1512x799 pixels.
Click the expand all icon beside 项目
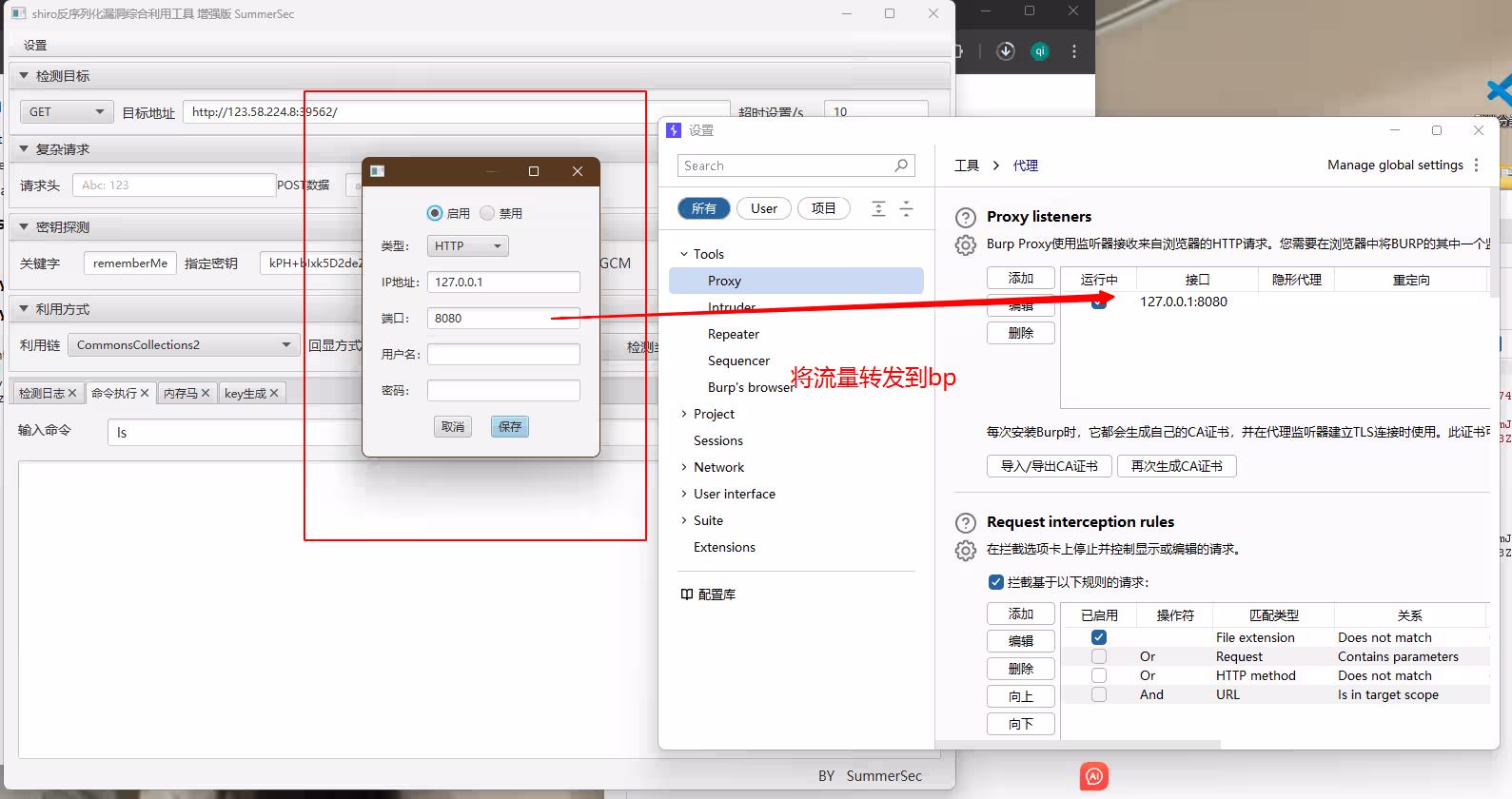878,209
